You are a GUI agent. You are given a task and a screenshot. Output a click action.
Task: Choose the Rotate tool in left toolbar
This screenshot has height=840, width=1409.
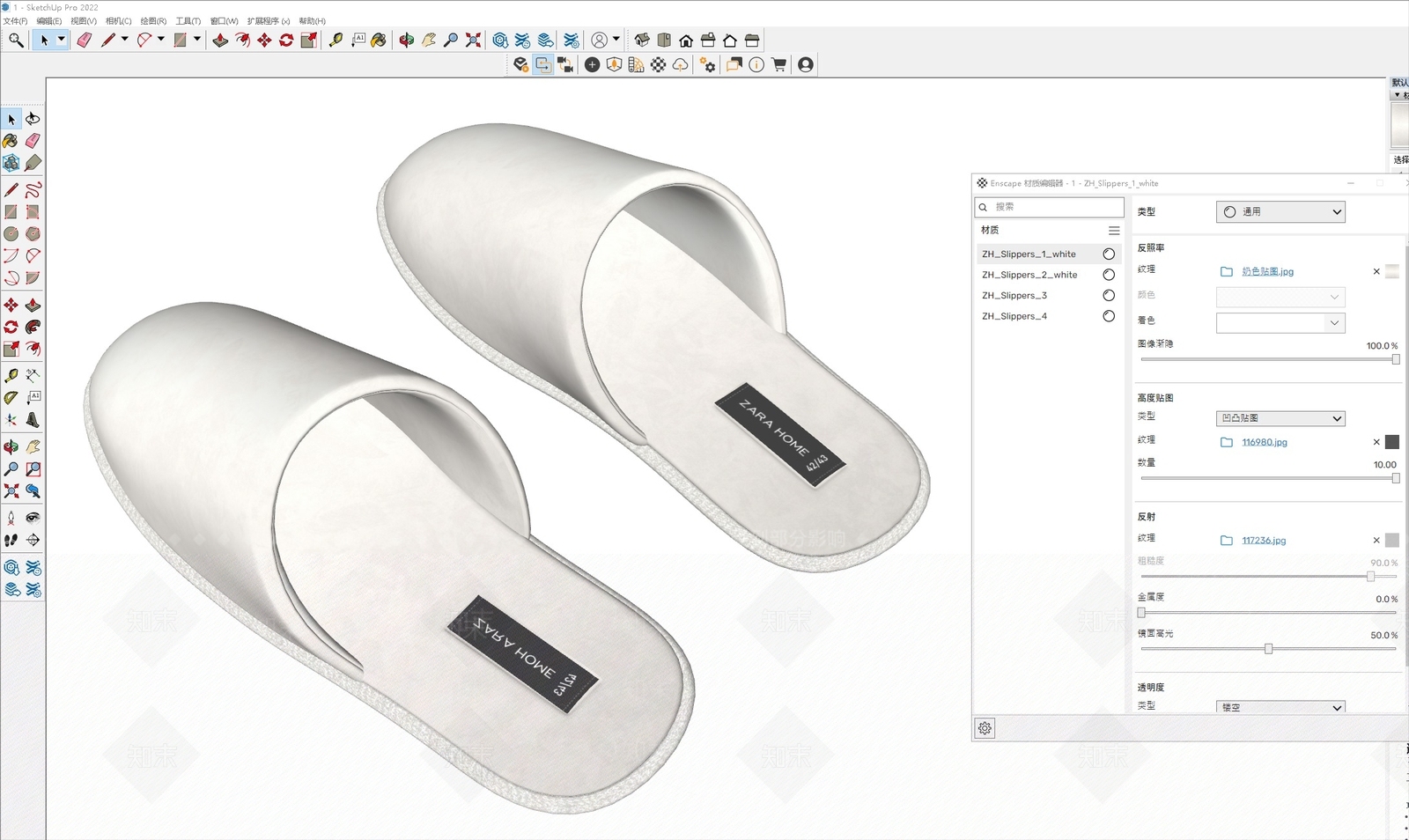pos(11,327)
